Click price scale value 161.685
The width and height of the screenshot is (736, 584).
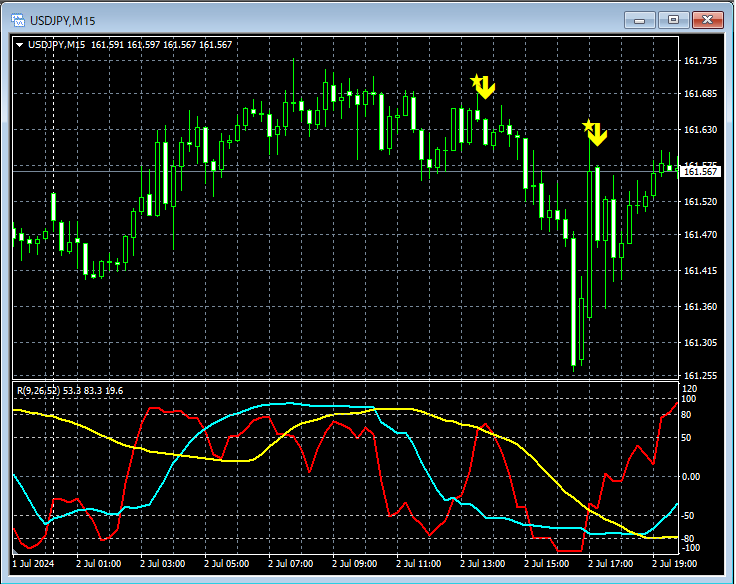coord(700,94)
